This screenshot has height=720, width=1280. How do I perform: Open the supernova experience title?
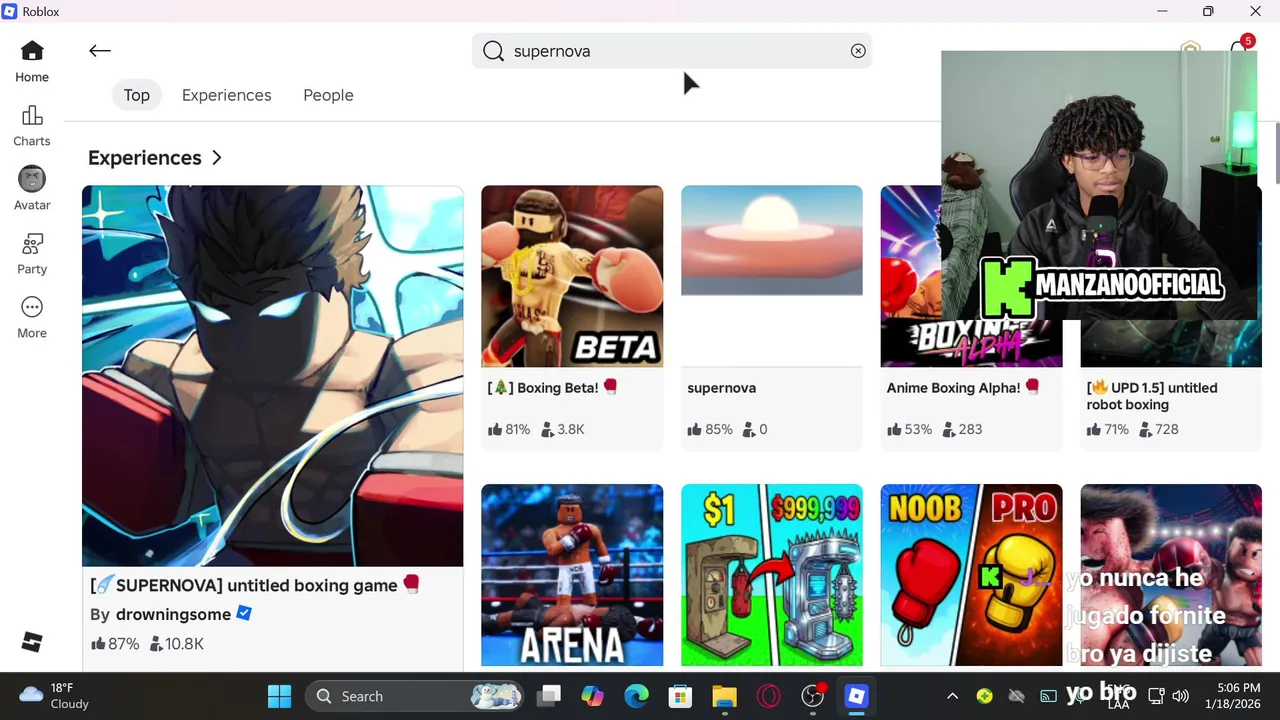click(x=721, y=388)
